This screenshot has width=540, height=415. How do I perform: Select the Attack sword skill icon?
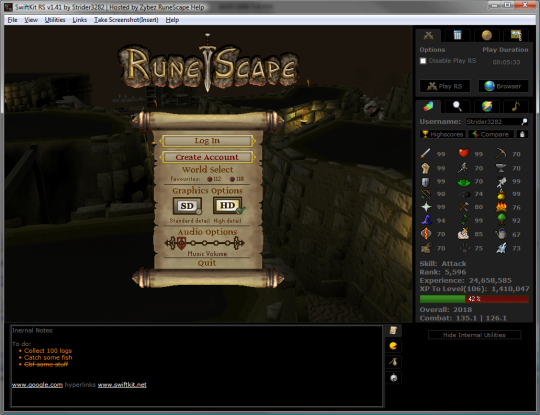(x=426, y=154)
